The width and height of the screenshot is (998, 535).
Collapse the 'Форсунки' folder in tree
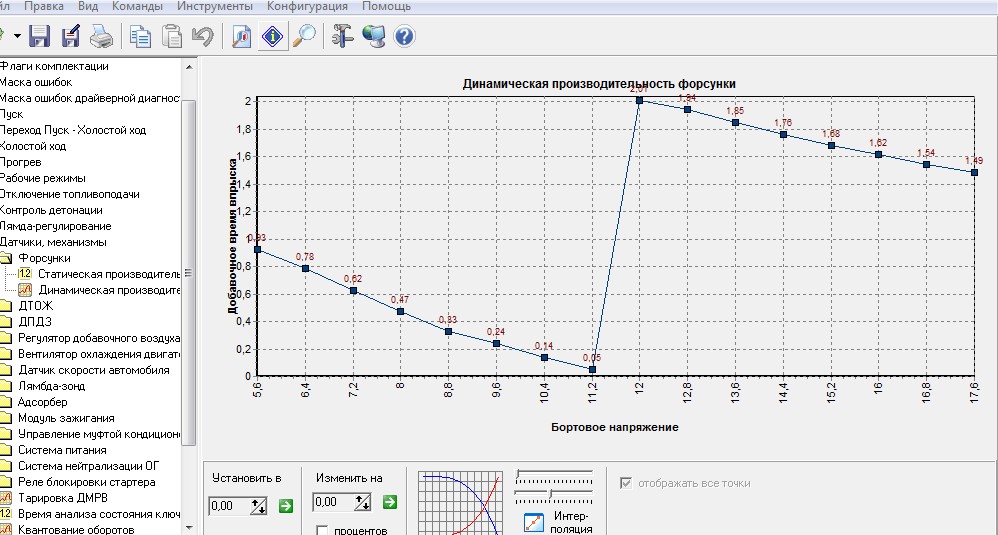click(8, 258)
